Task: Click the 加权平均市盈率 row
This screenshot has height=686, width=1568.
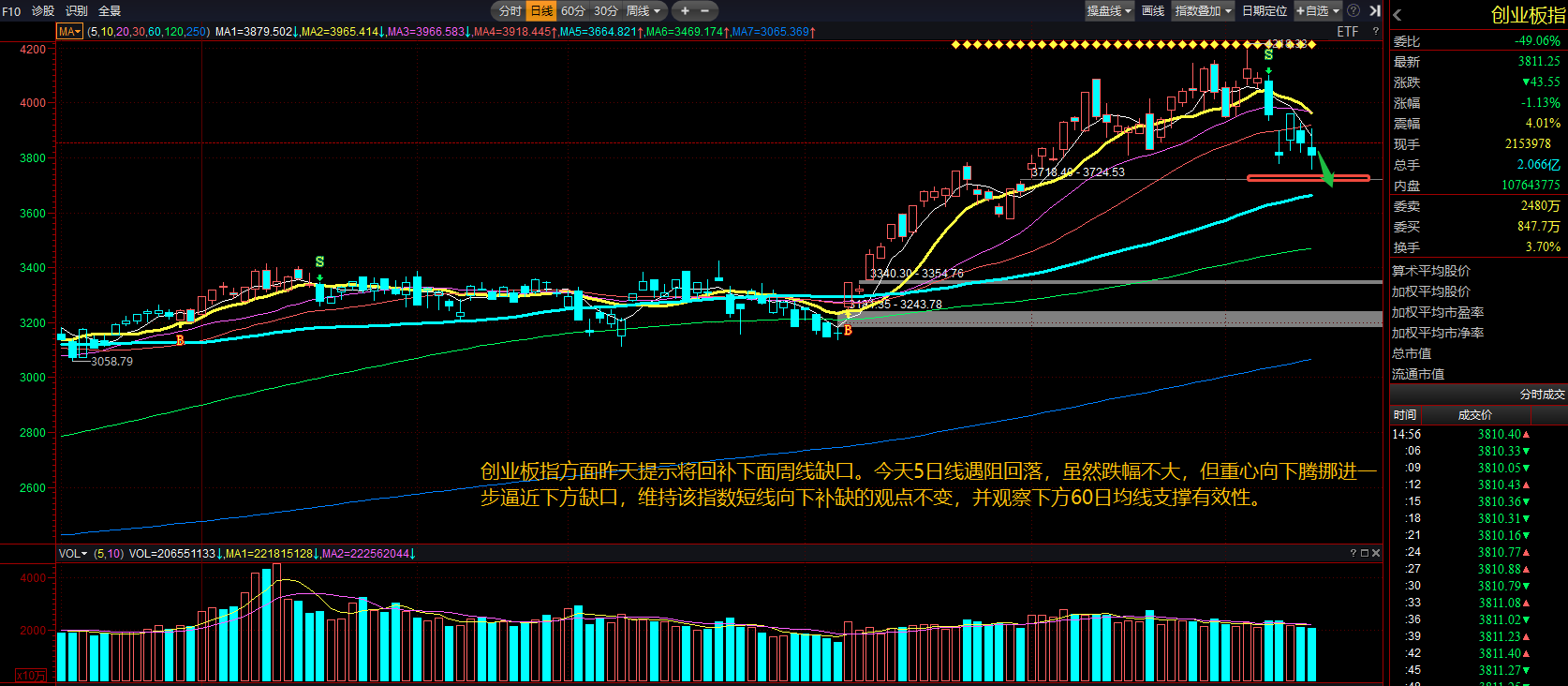Action: click(x=1477, y=312)
